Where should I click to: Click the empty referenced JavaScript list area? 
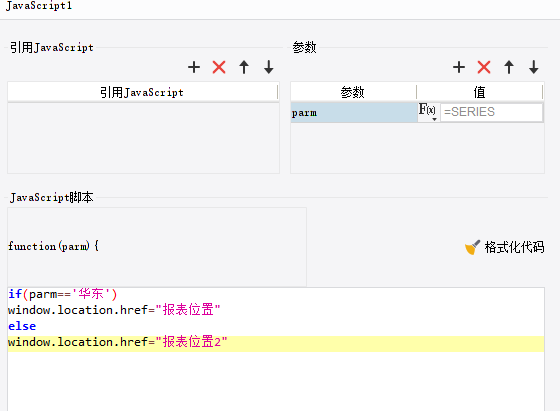[x=143, y=139]
